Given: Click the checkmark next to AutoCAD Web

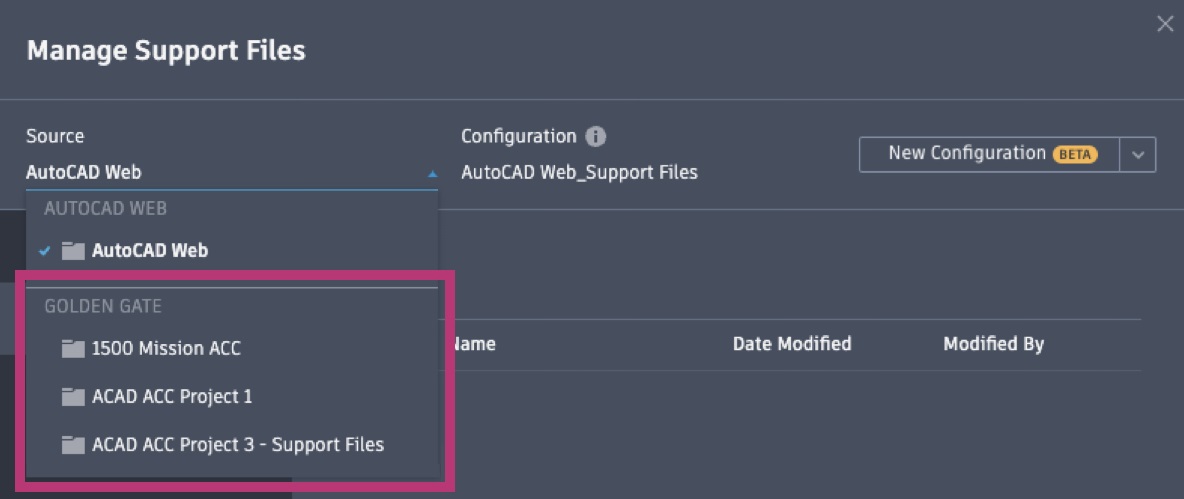Looking at the screenshot, I should [45, 250].
